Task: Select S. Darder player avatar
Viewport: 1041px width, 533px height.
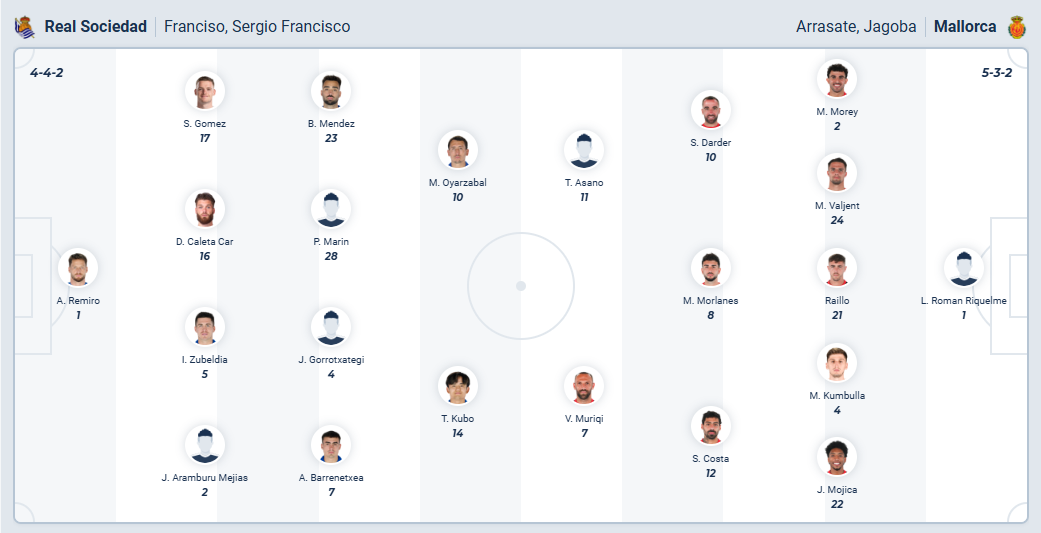Action: 711,111
